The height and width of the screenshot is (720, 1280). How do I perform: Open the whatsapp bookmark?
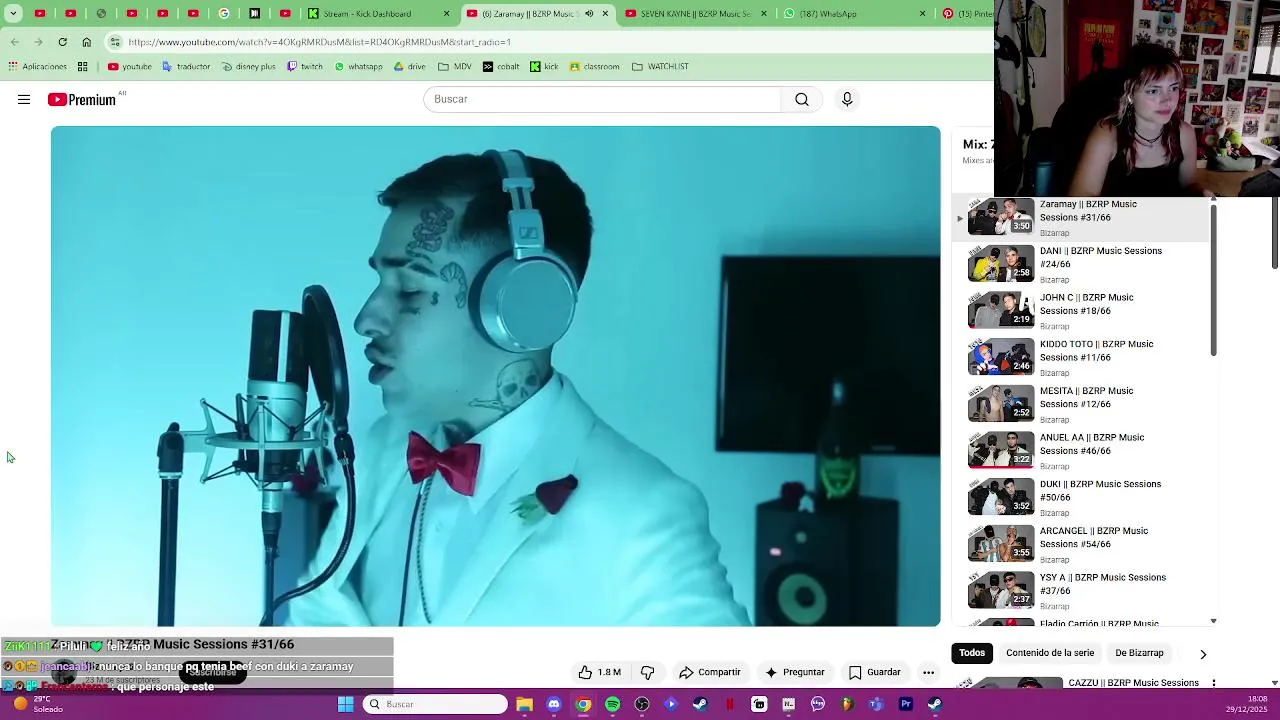pos(358,67)
